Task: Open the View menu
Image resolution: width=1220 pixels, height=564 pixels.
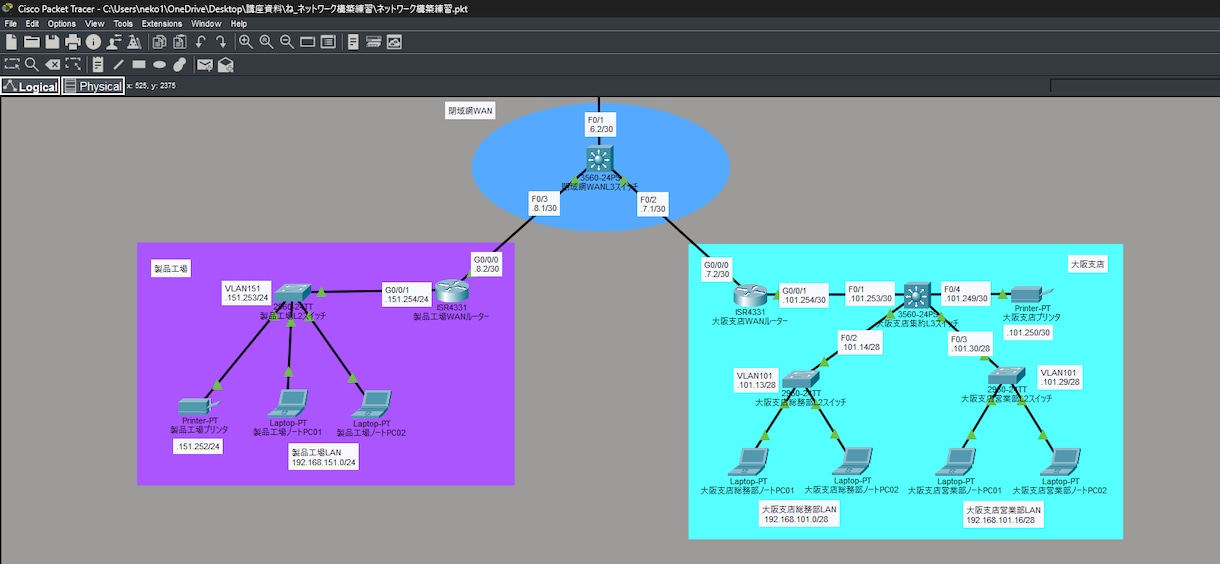Action: [x=95, y=23]
